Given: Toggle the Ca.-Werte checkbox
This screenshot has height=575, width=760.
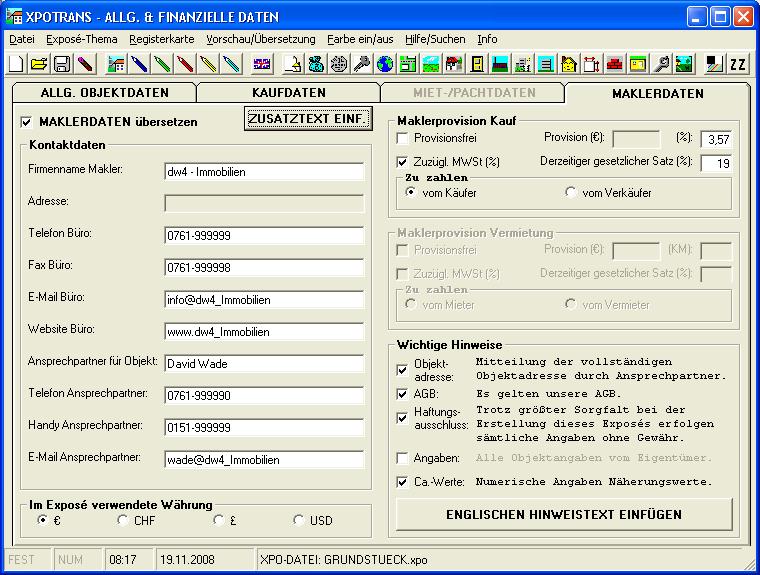Looking at the screenshot, I should (402, 482).
